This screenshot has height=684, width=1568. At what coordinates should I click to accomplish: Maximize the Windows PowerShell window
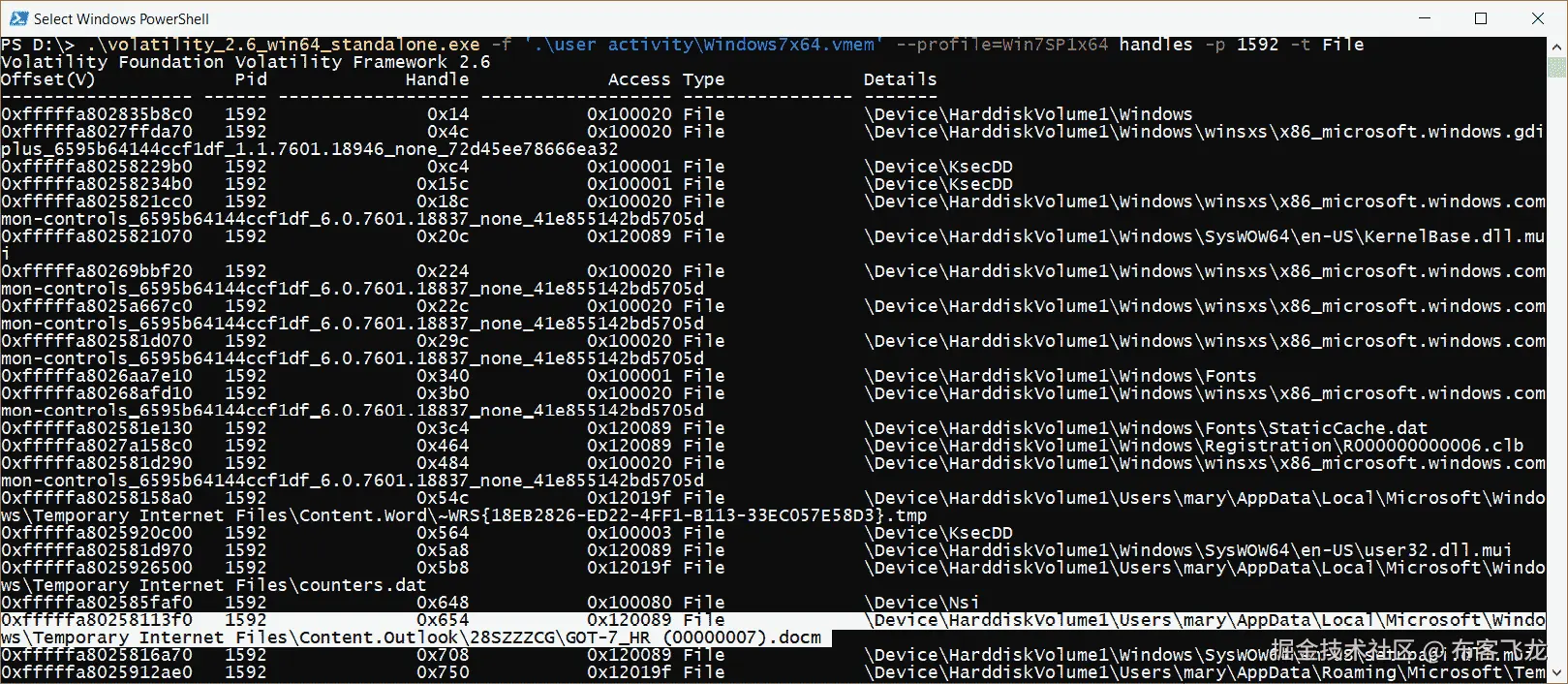pos(1481,18)
